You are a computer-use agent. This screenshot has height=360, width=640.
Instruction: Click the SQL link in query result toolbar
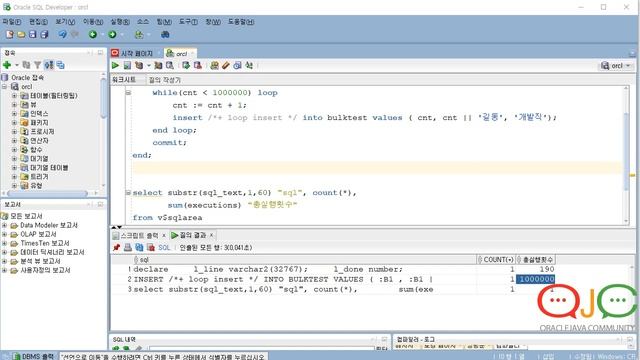pyautogui.click(x=164, y=247)
